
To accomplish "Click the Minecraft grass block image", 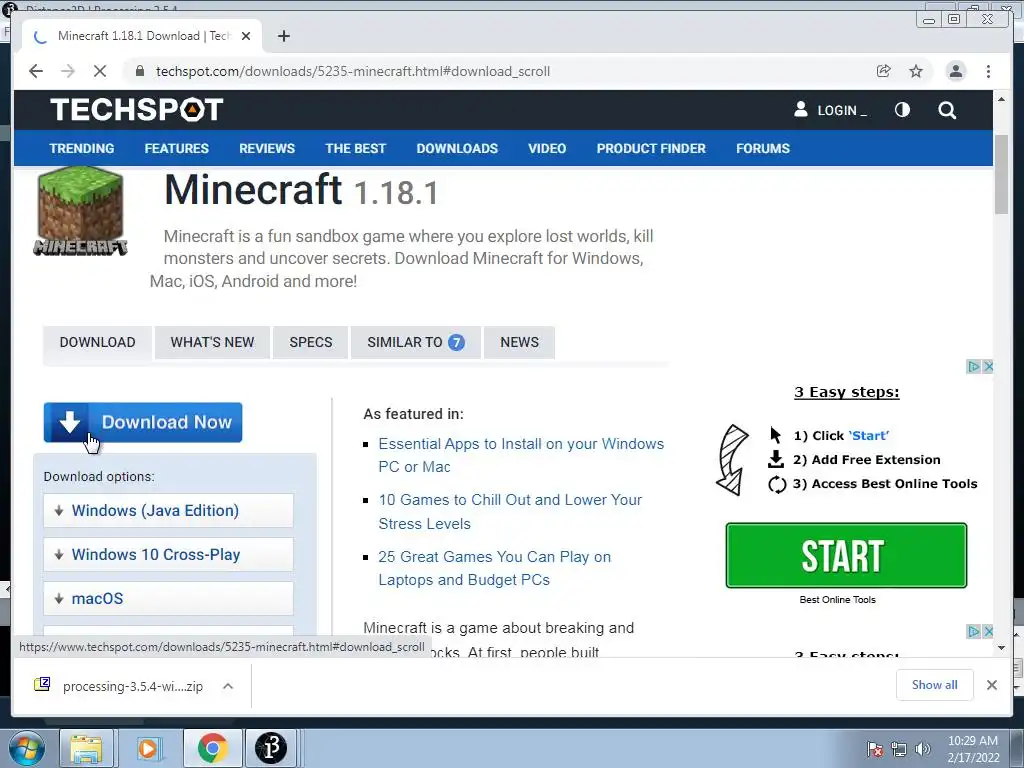I will [80, 210].
